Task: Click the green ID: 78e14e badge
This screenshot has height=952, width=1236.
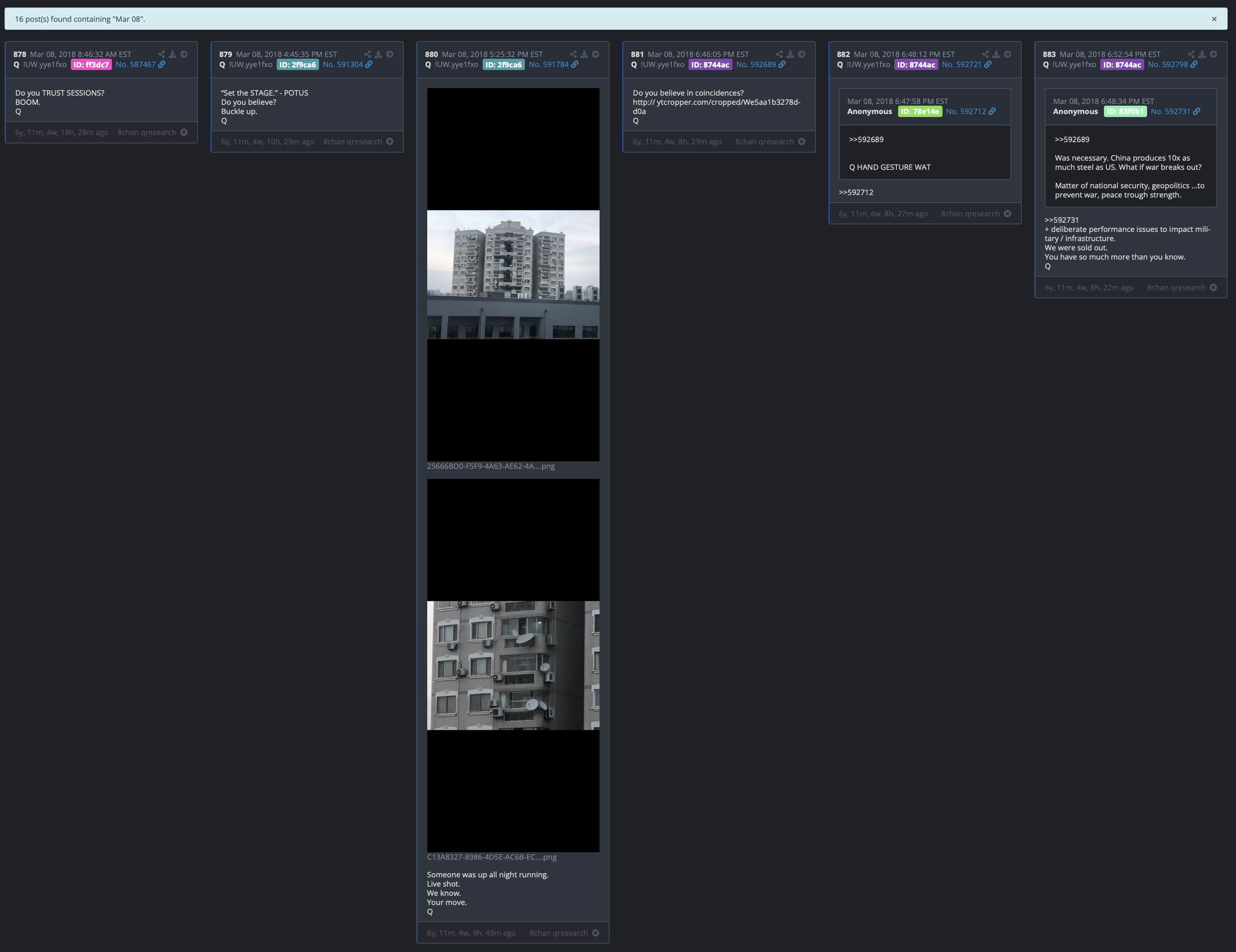Action: pos(919,112)
